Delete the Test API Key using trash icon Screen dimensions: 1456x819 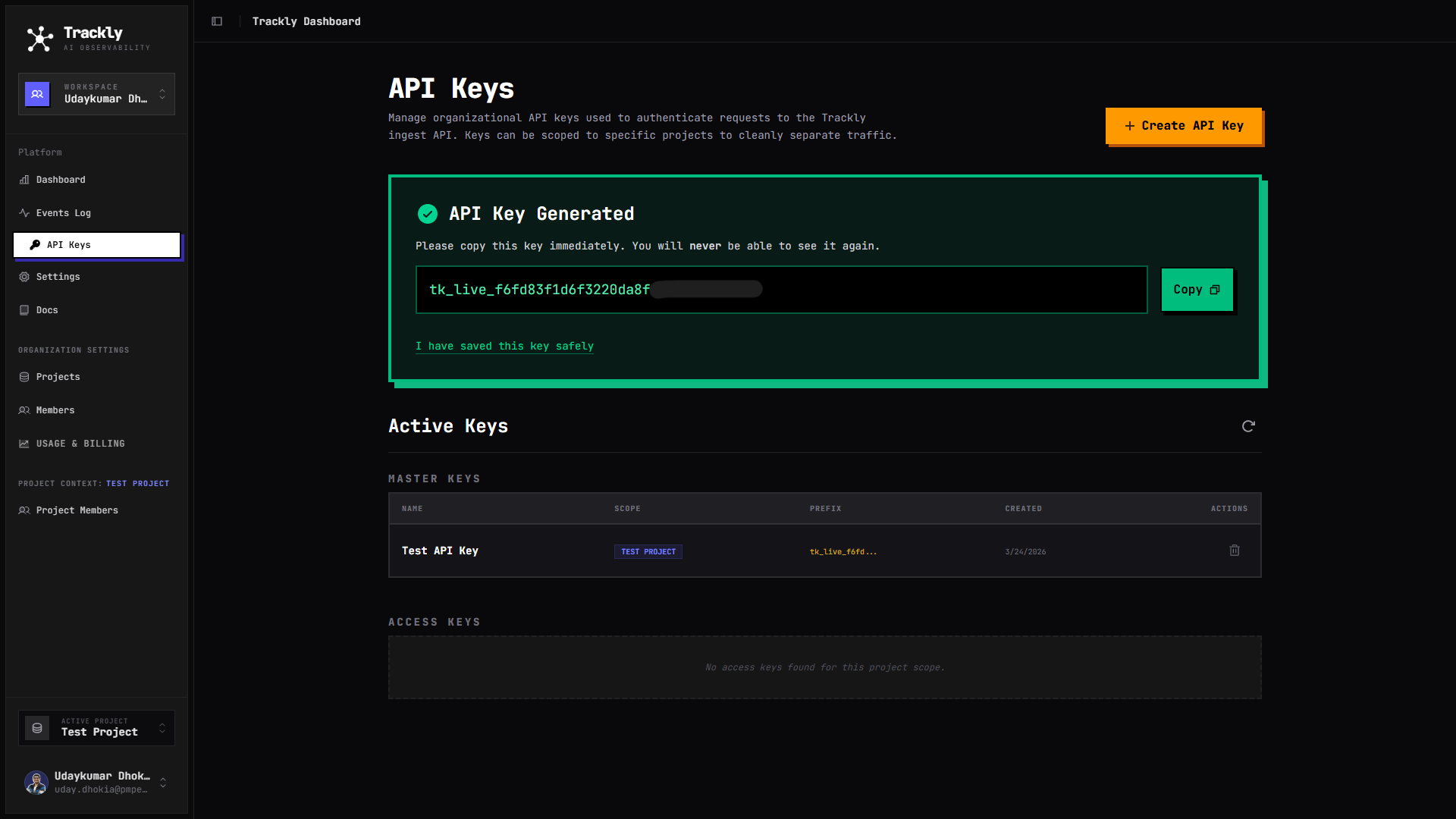(x=1234, y=551)
